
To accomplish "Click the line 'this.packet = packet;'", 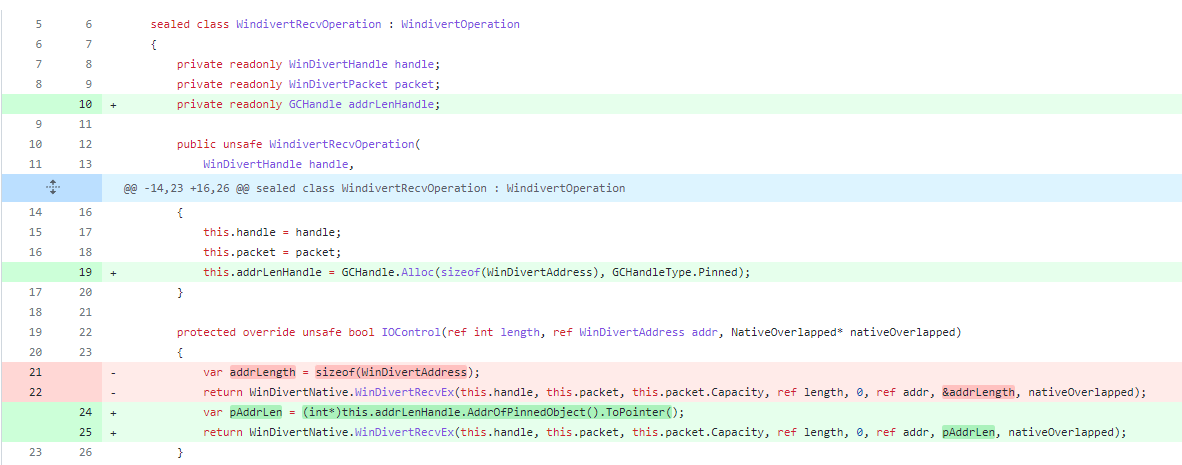I will tap(272, 252).
